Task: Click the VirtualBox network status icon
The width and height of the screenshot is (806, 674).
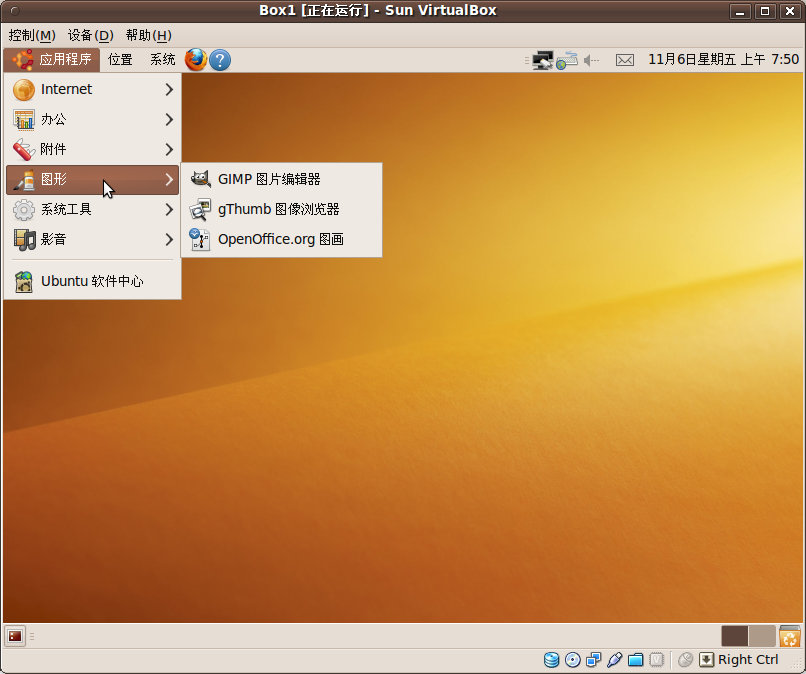Action: click(594, 660)
